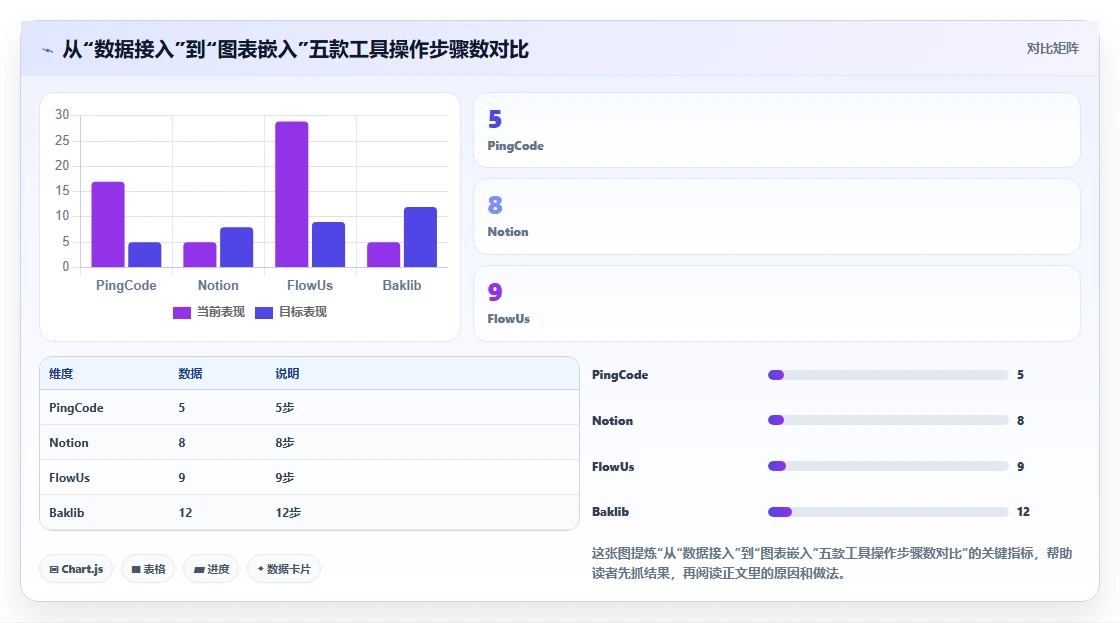Toggle the 目标表现 legend swatch

click(x=264, y=312)
